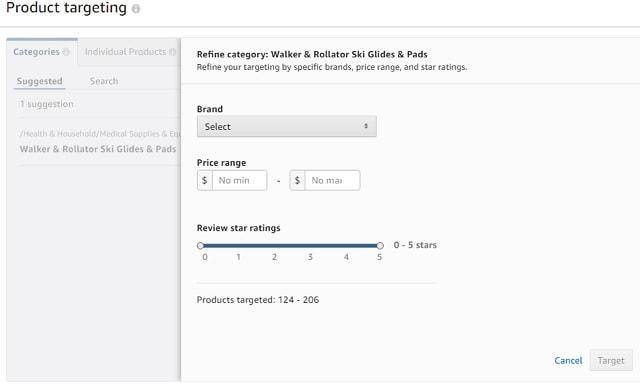Click the No min price field

pyautogui.click(x=240, y=180)
